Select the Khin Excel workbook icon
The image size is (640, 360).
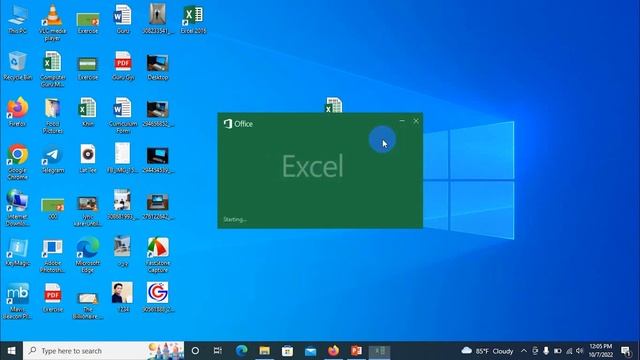click(88, 112)
